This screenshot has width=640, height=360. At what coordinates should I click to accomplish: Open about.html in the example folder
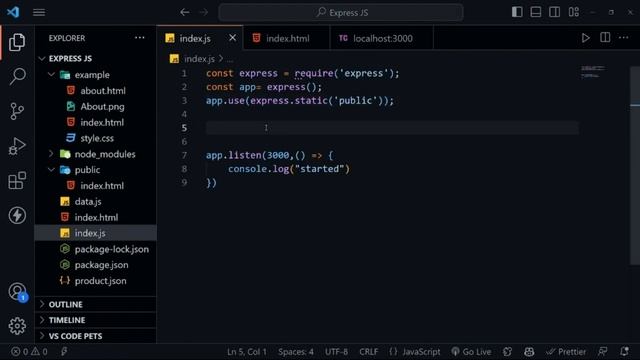(96, 91)
